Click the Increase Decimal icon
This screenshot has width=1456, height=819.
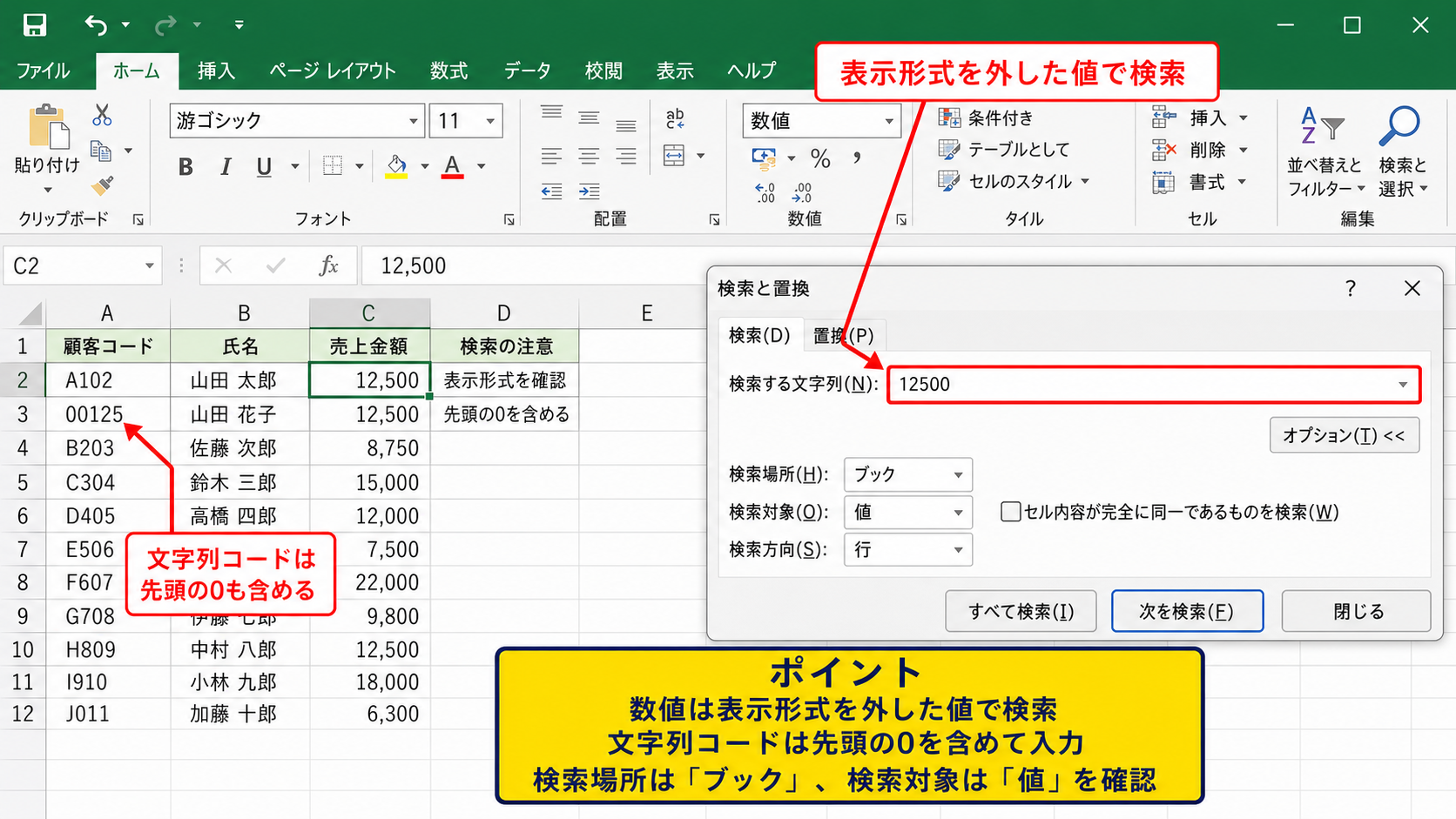click(x=765, y=192)
